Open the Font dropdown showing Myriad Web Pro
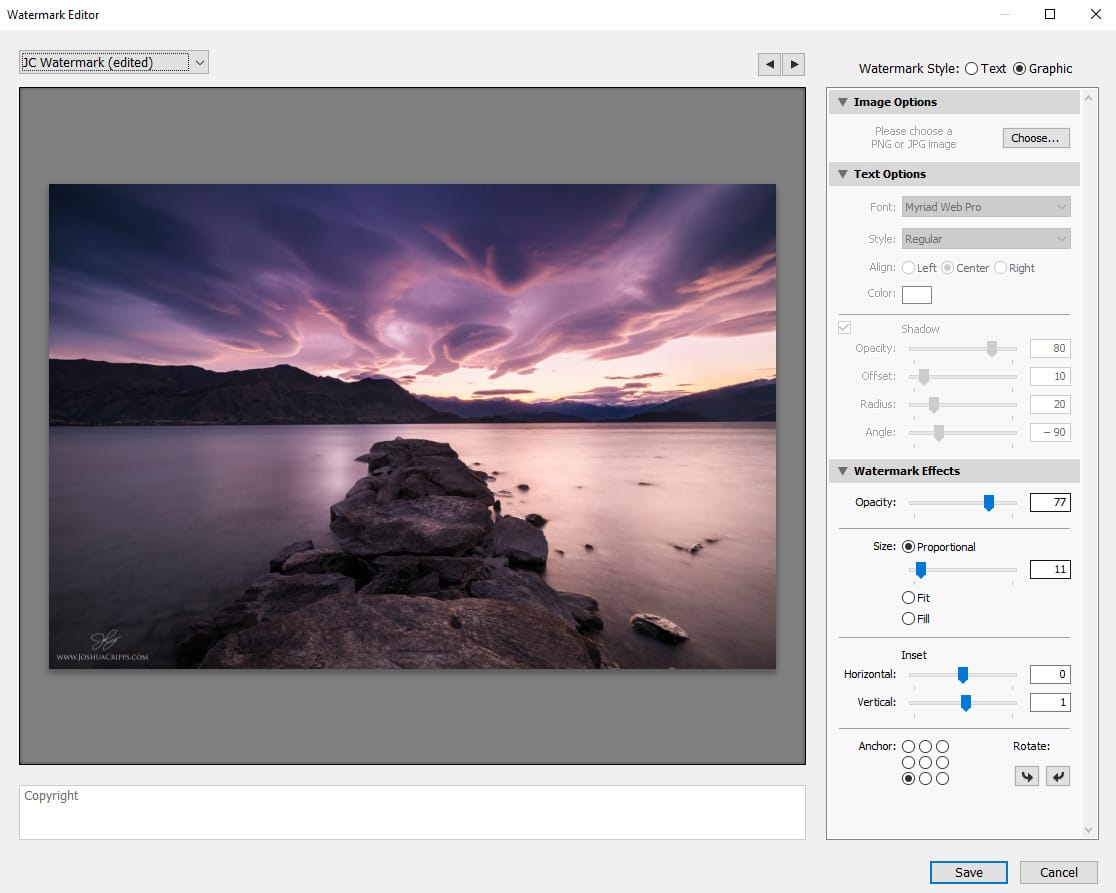This screenshot has width=1116, height=893. (986, 207)
